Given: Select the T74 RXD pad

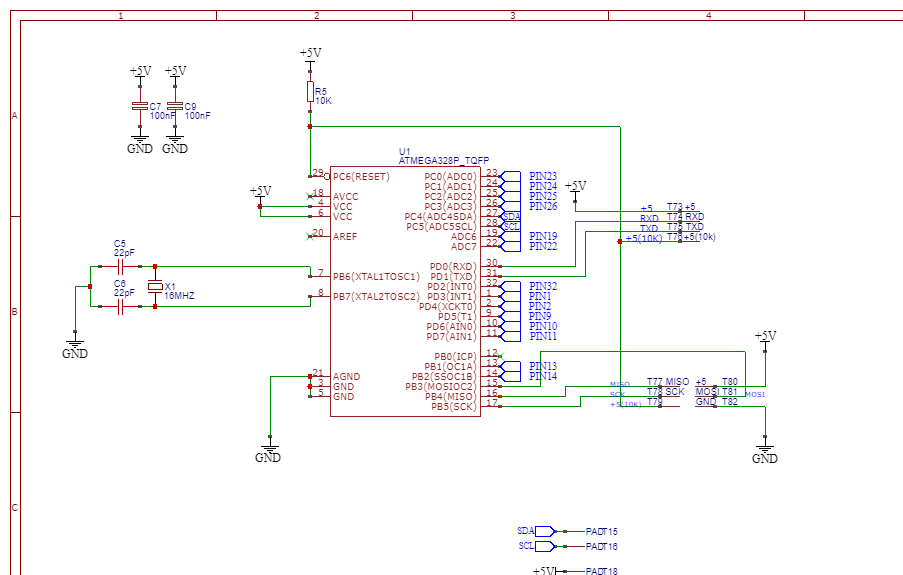Looking at the screenshot, I should (x=685, y=217).
